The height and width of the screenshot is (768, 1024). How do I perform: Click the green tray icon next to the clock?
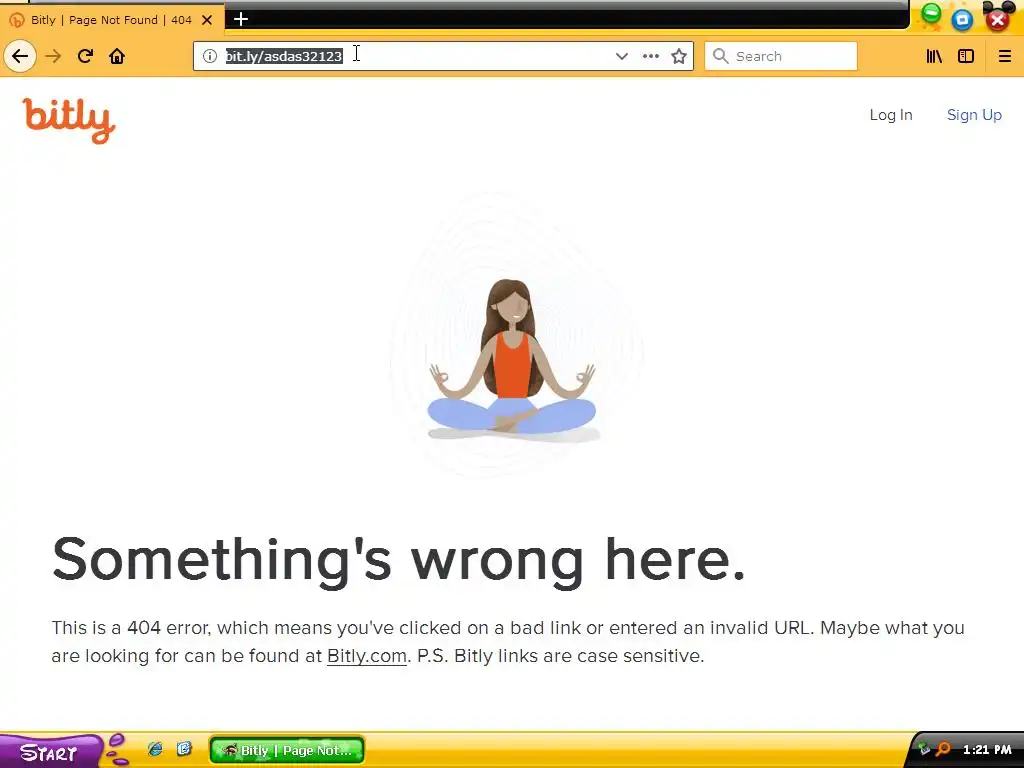pyautogui.click(x=924, y=750)
